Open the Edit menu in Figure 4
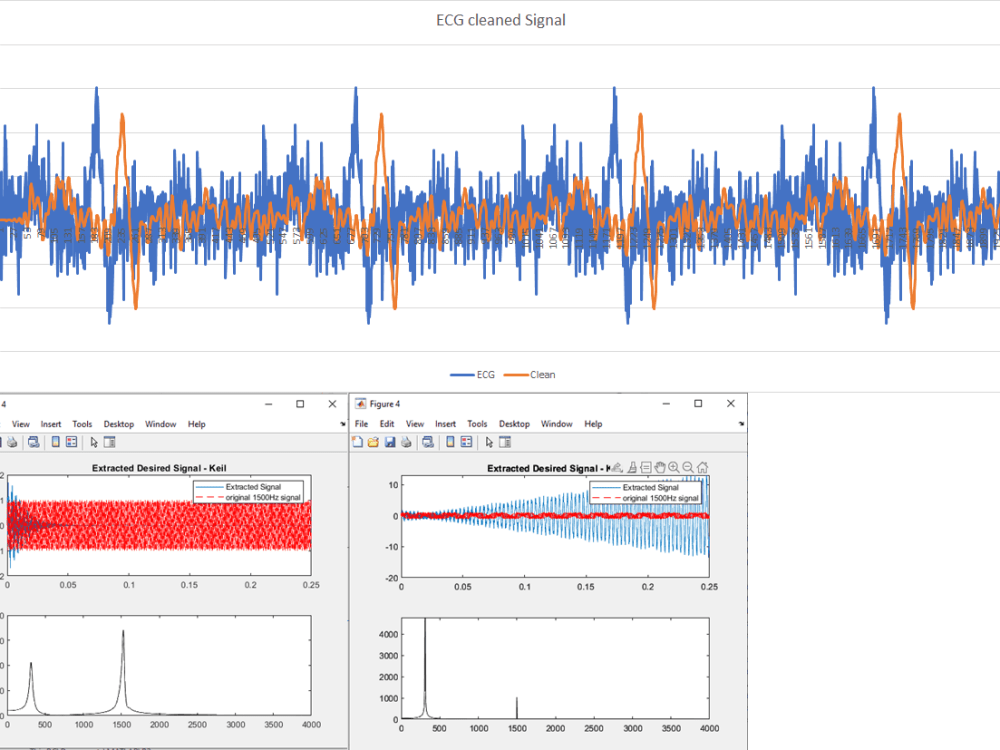The width and height of the screenshot is (1000, 750). point(387,424)
